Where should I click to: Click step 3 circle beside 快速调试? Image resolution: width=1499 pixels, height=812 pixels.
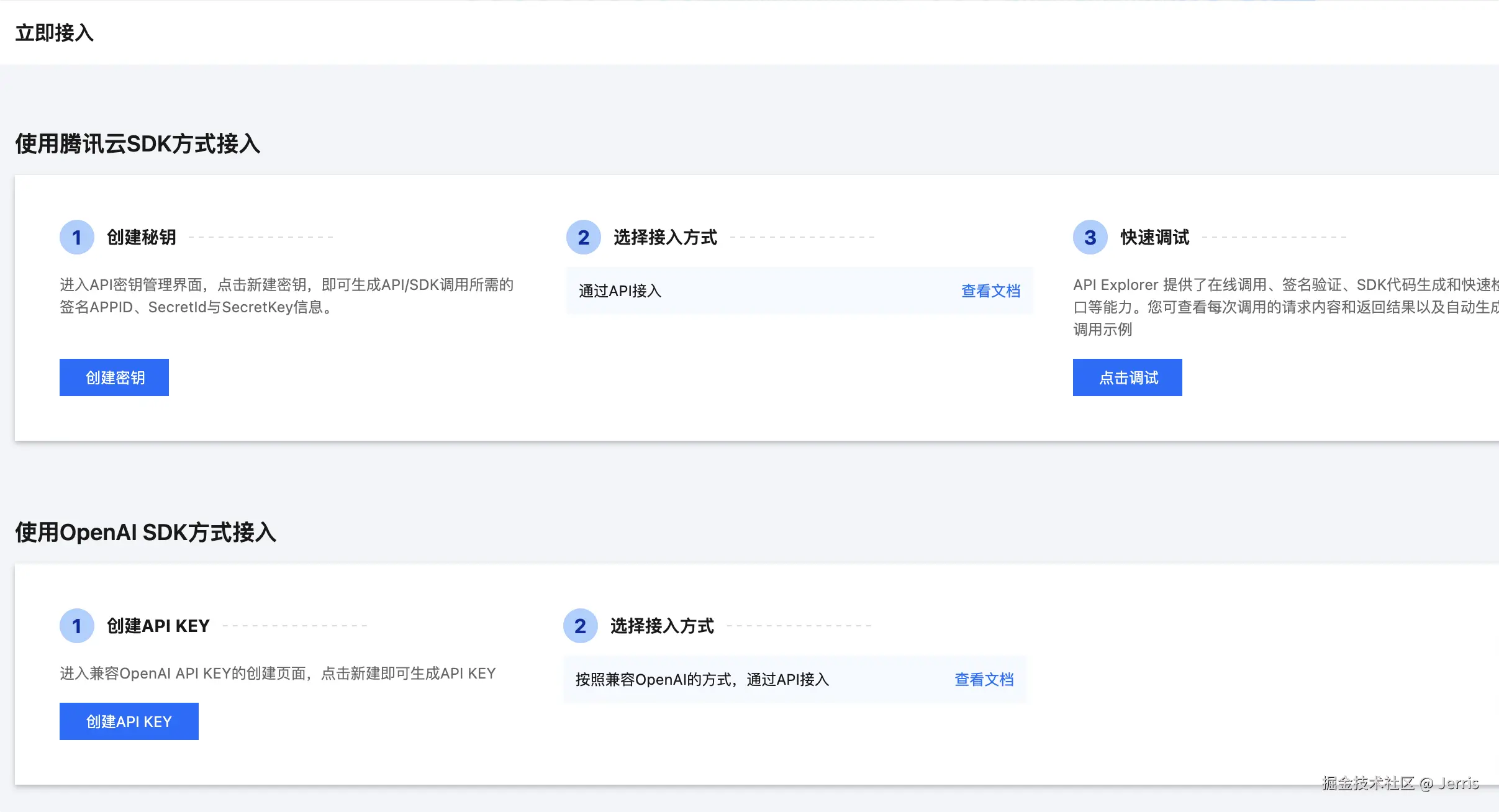click(1090, 237)
